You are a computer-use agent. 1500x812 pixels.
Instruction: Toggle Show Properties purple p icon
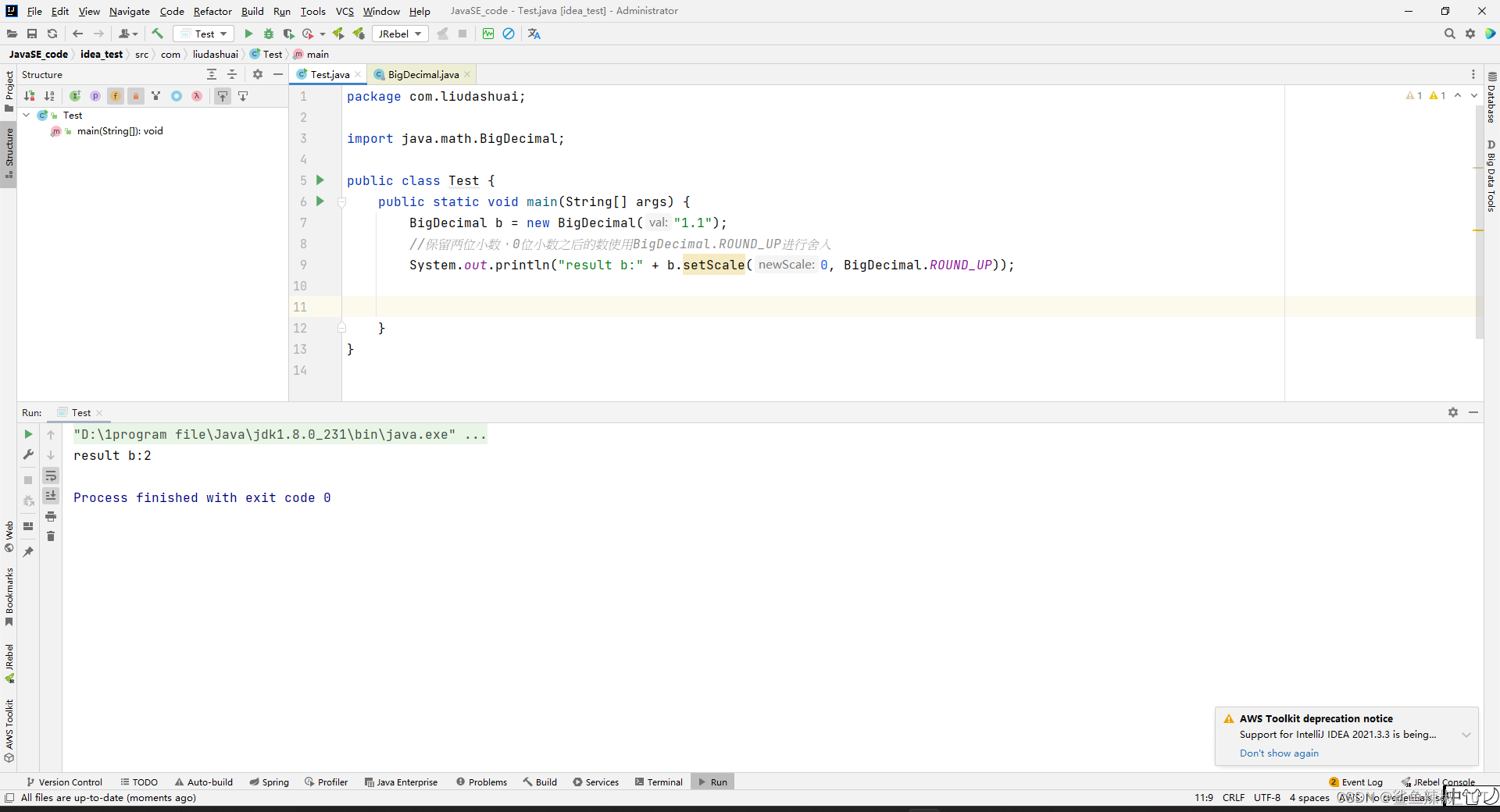click(95, 96)
